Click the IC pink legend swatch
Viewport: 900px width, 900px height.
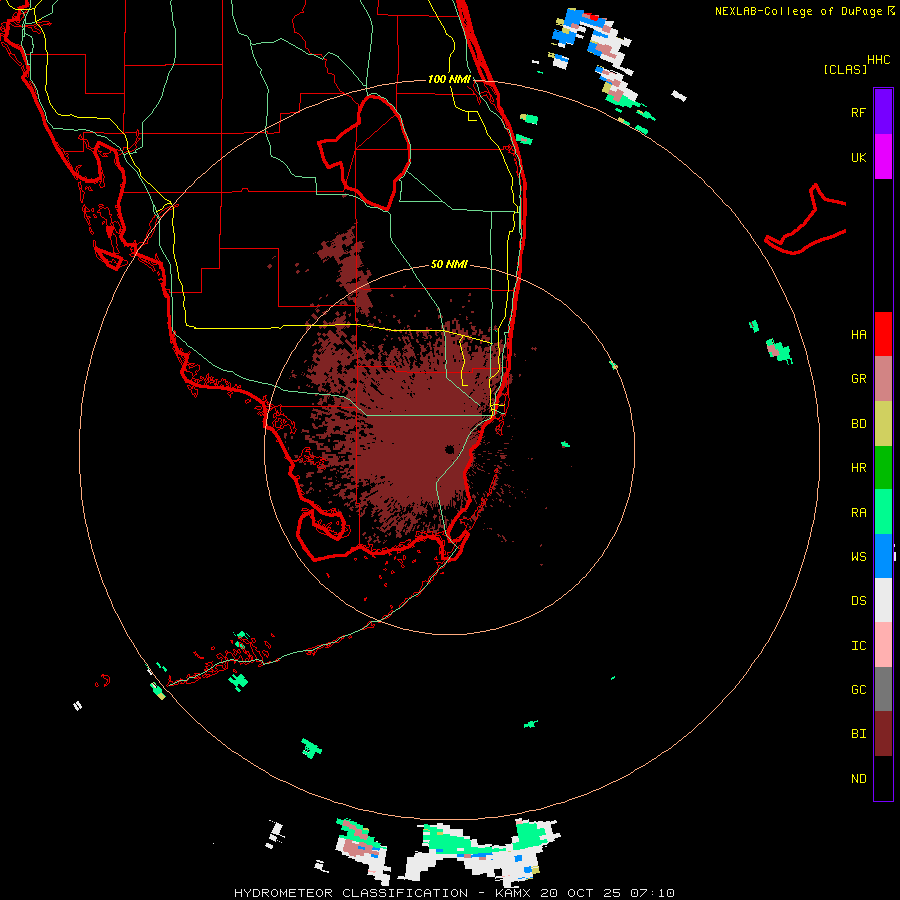(883, 645)
